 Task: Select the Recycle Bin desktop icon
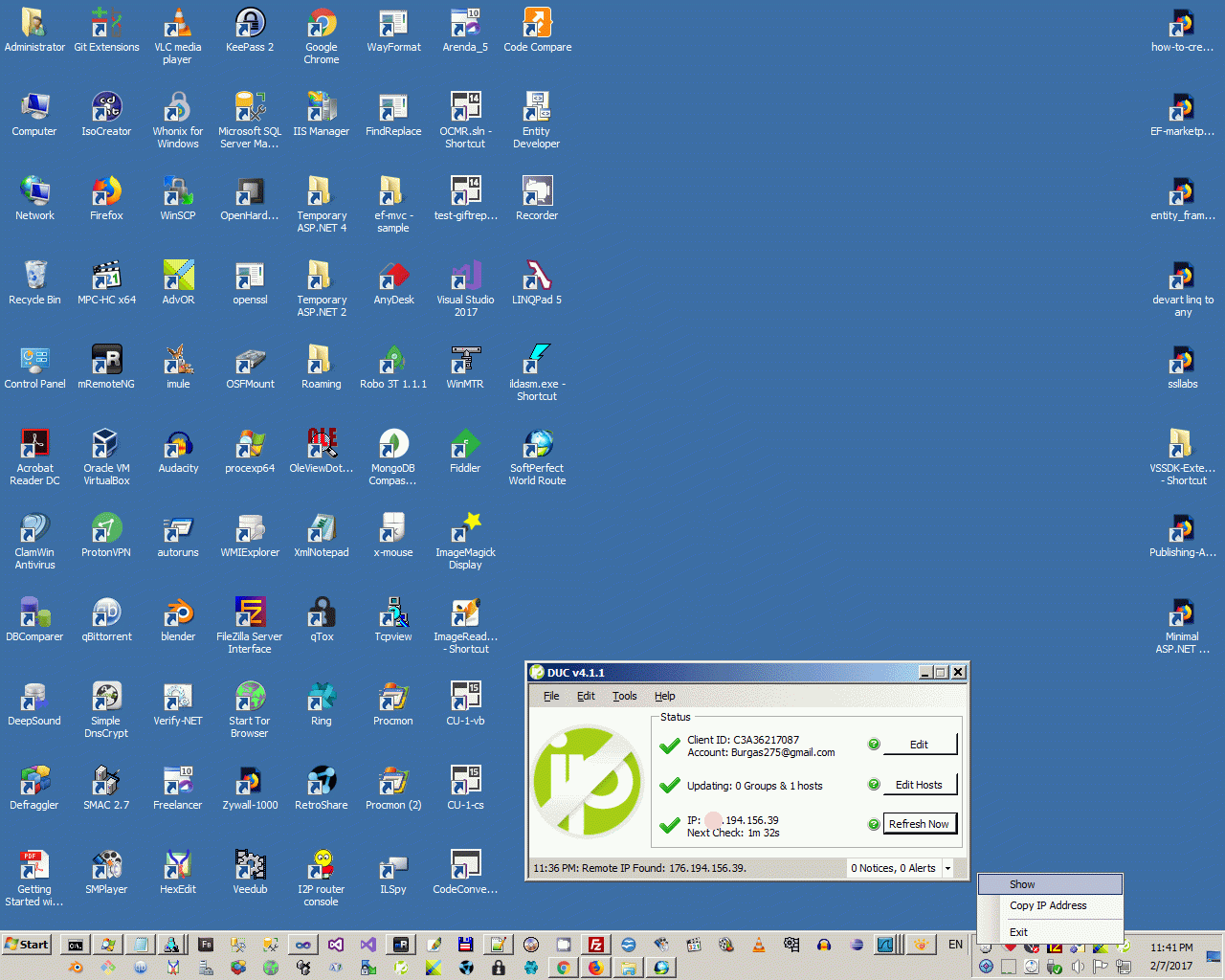[34, 283]
